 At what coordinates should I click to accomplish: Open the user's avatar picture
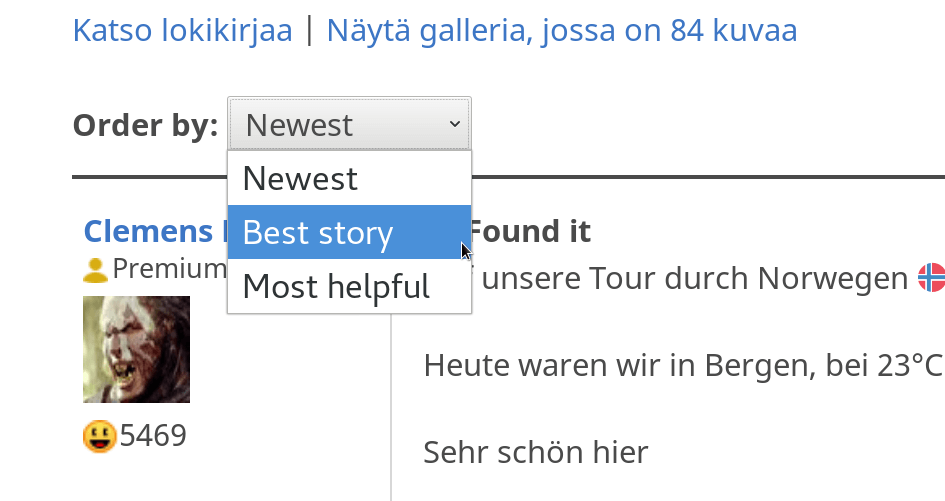pyautogui.click(x=136, y=349)
